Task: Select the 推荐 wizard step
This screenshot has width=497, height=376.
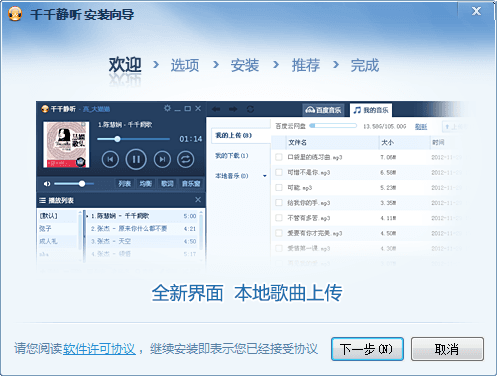Action: point(306,65)
